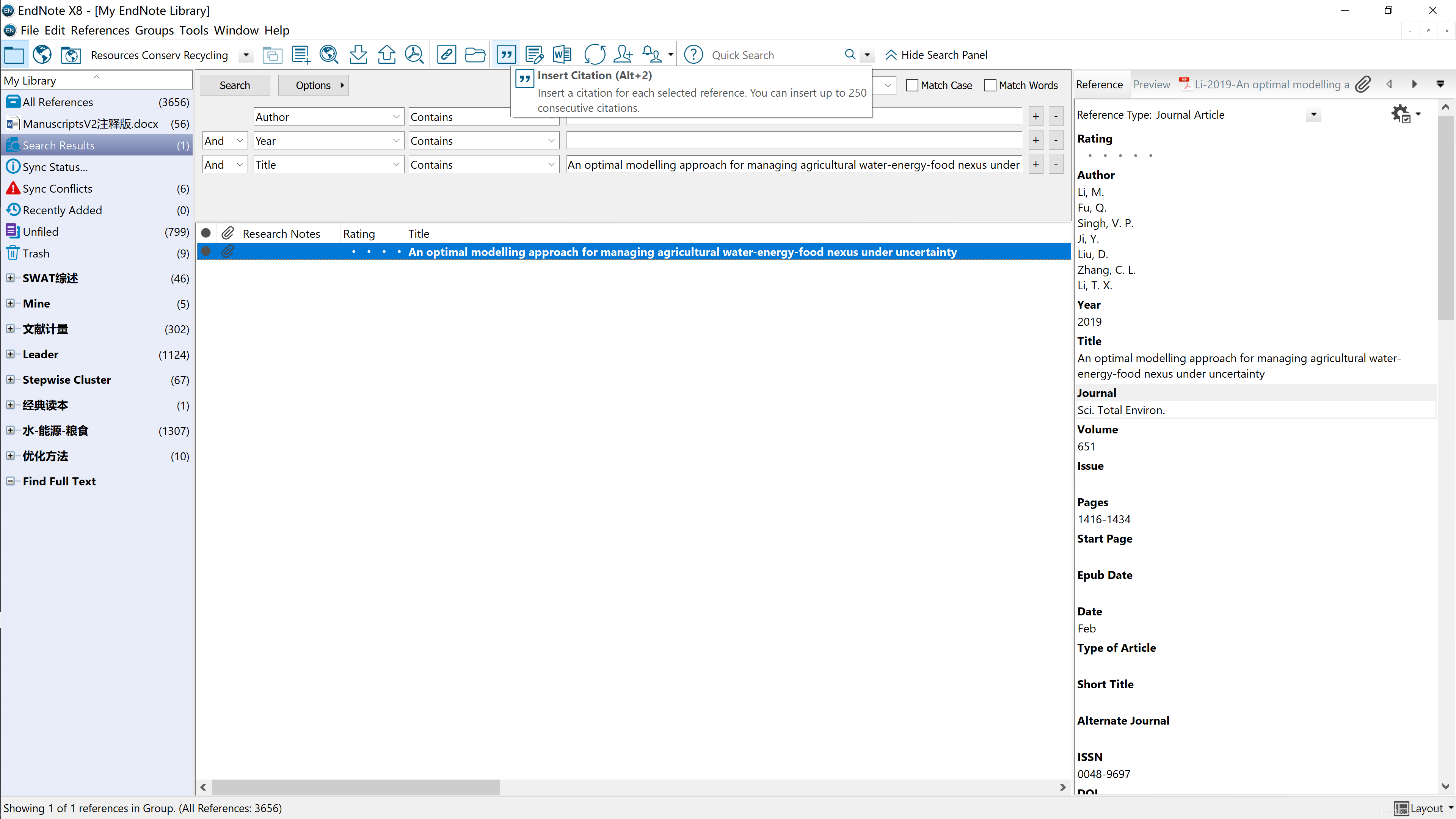Click the Export upload-arrow icon

pos(387,55)
